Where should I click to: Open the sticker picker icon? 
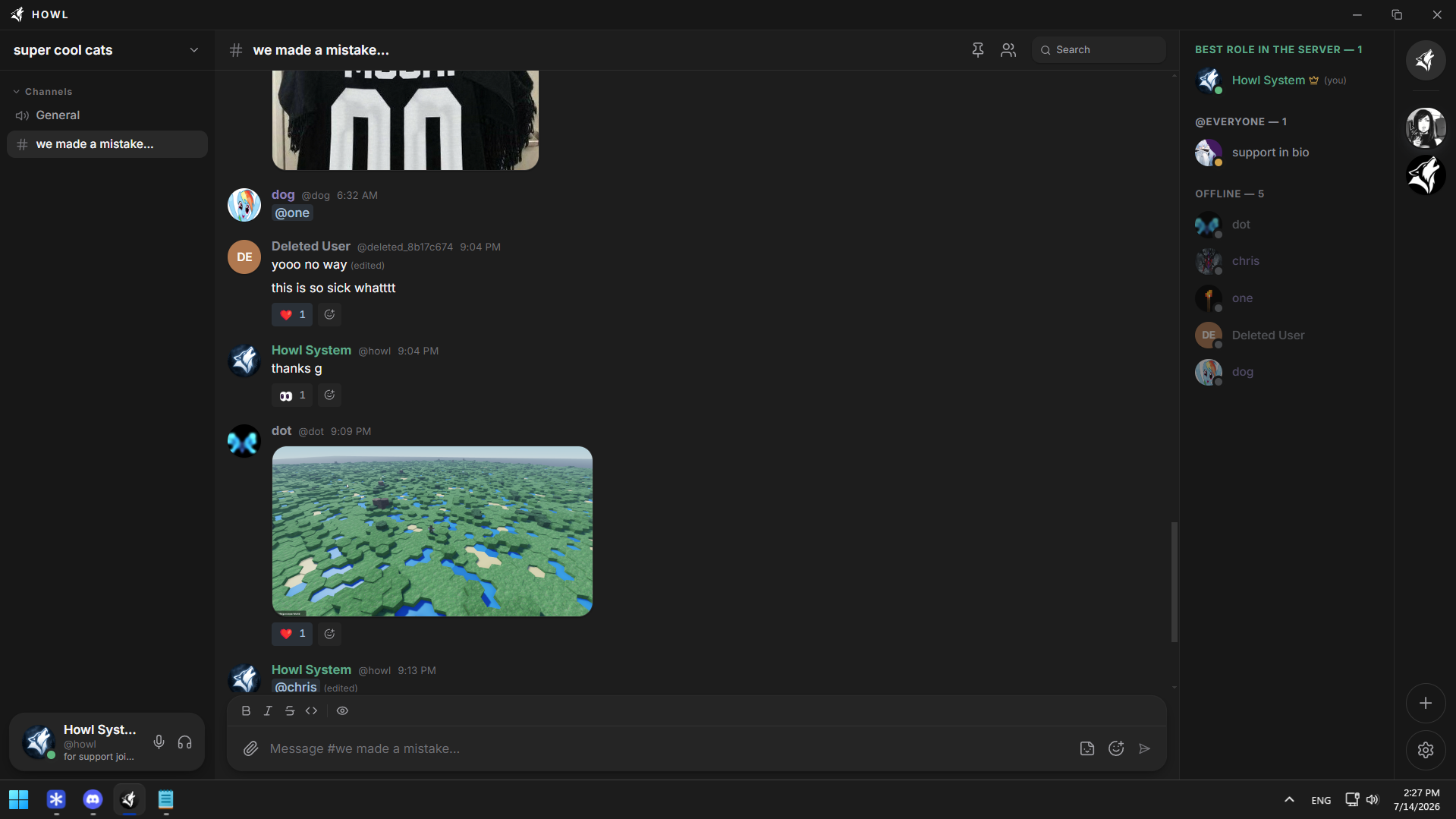(1086, 749)
